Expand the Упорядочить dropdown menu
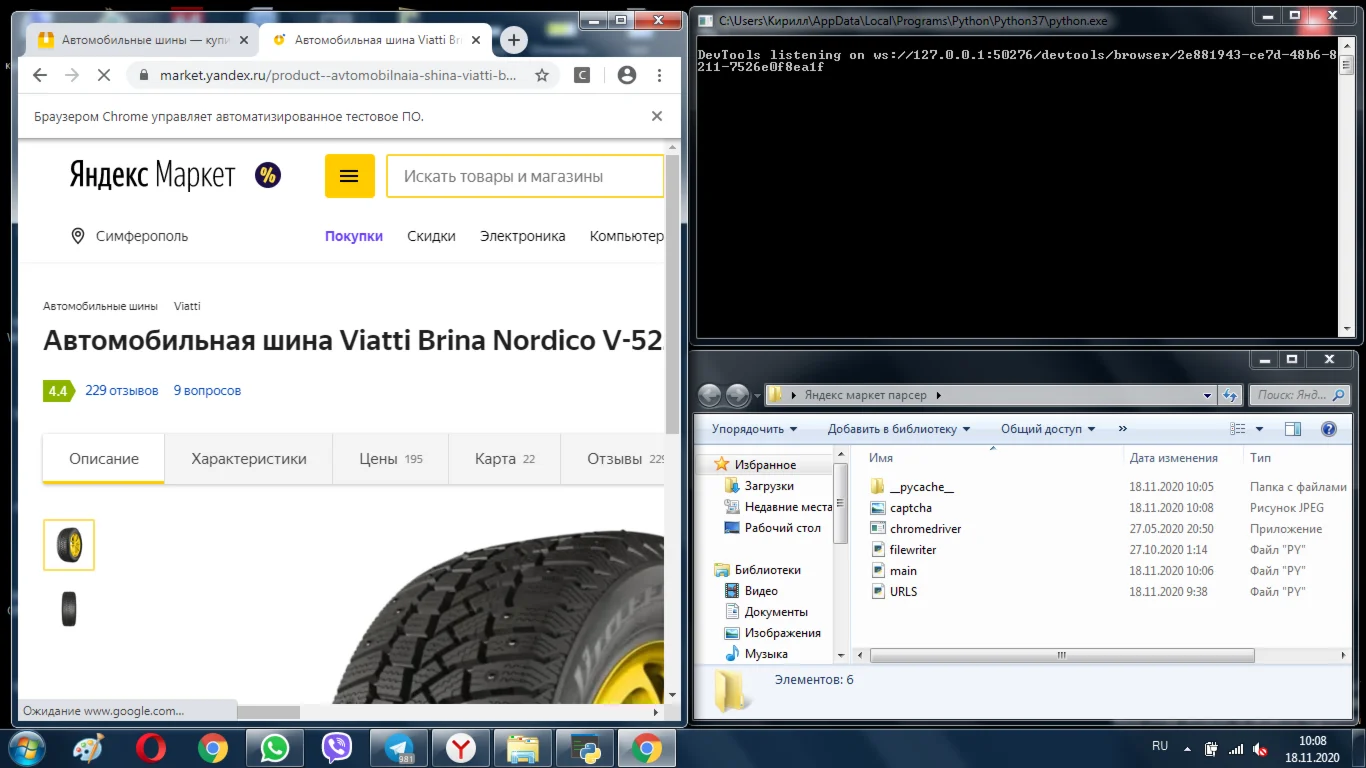Image resolution: width=1366 pixels, height=768 pixels. click(x=755, y=429)
